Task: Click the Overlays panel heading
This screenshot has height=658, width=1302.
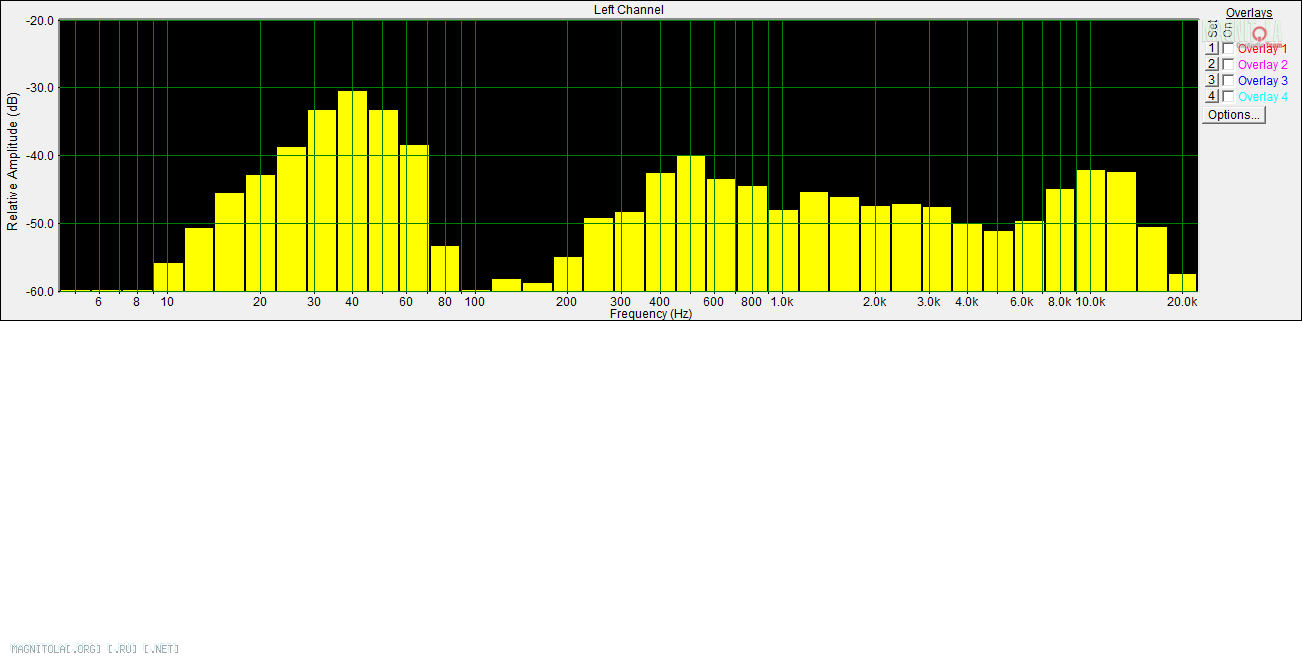Action: tap(1249, 13)
